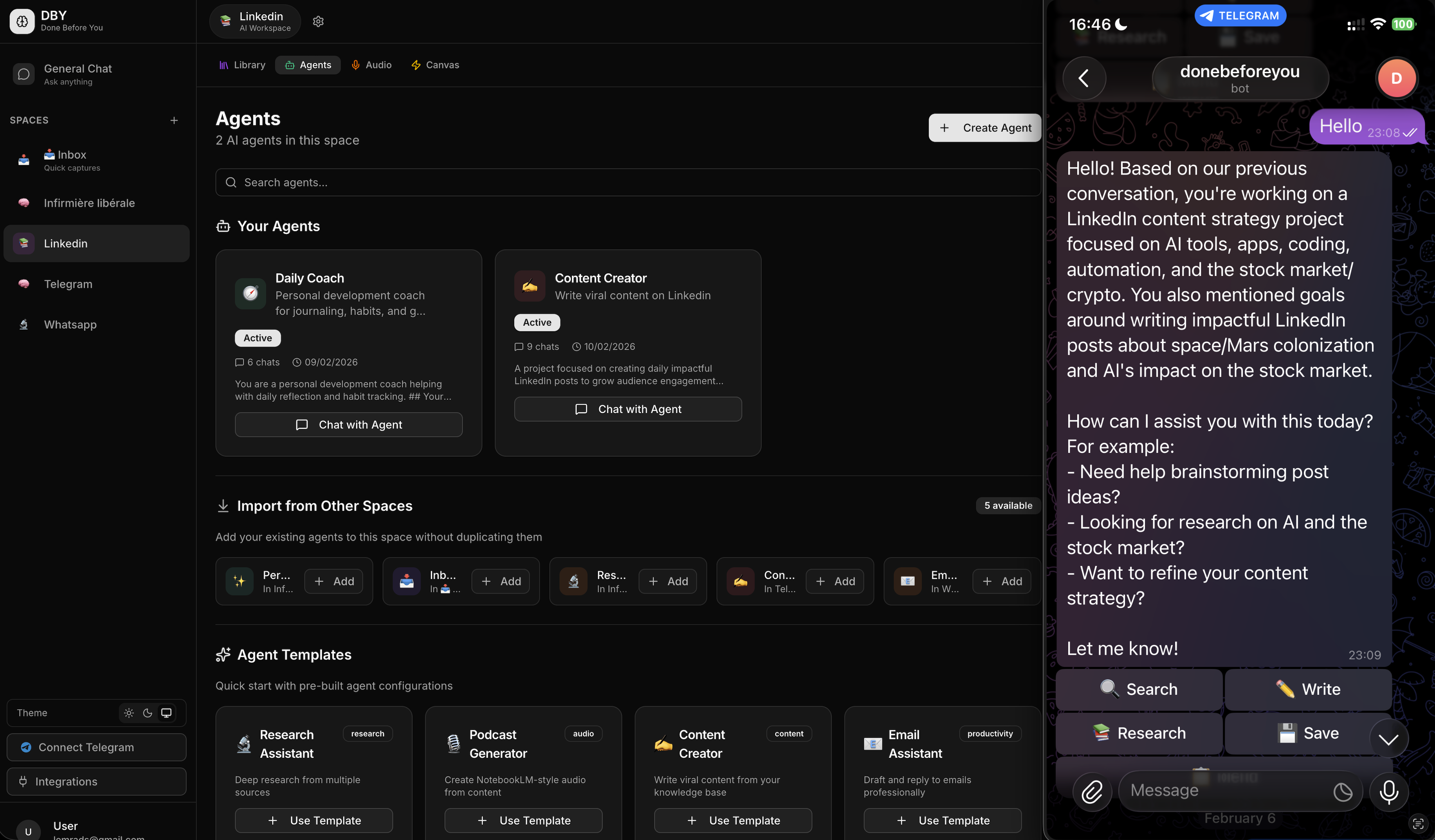Switch theme to light mode
This screenshot has height=840, width=1435.
129,713
